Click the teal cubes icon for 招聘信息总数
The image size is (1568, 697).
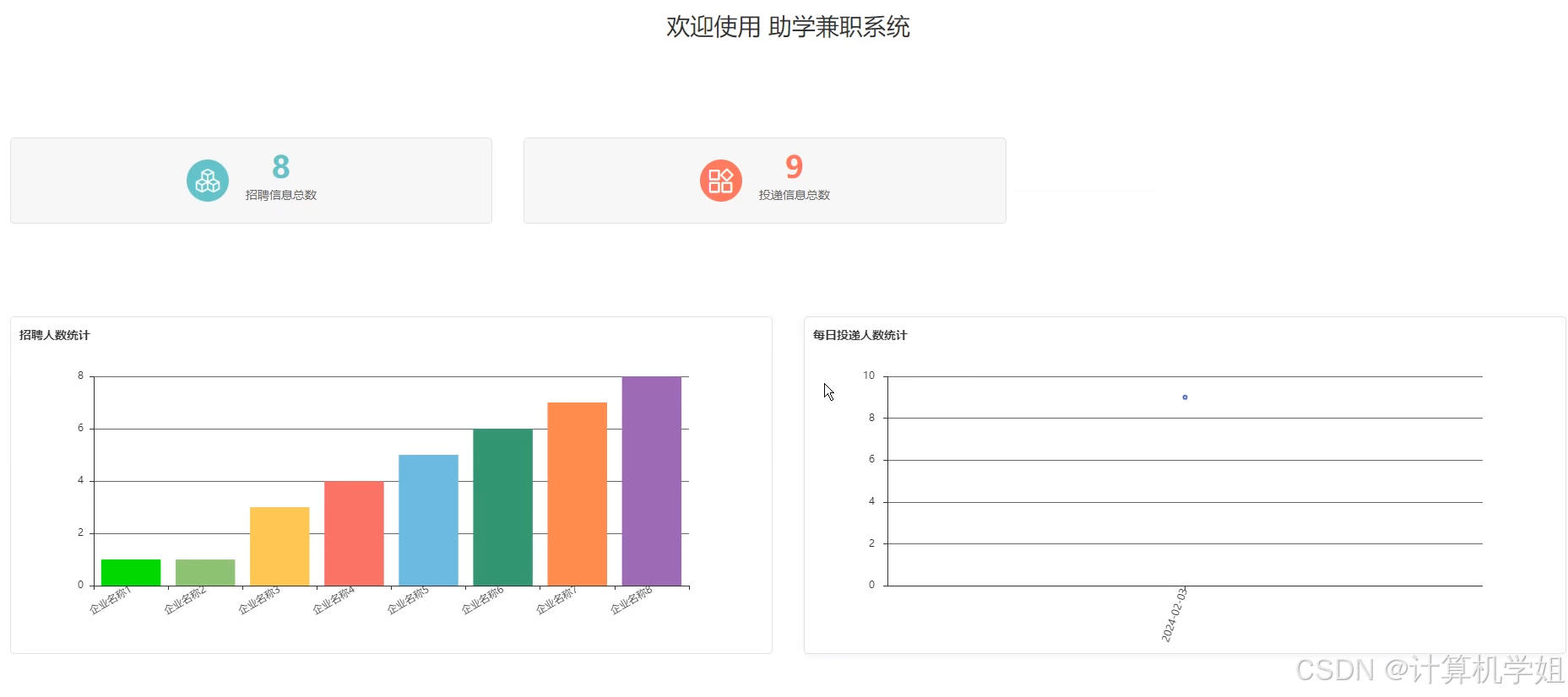coord(208,181)
